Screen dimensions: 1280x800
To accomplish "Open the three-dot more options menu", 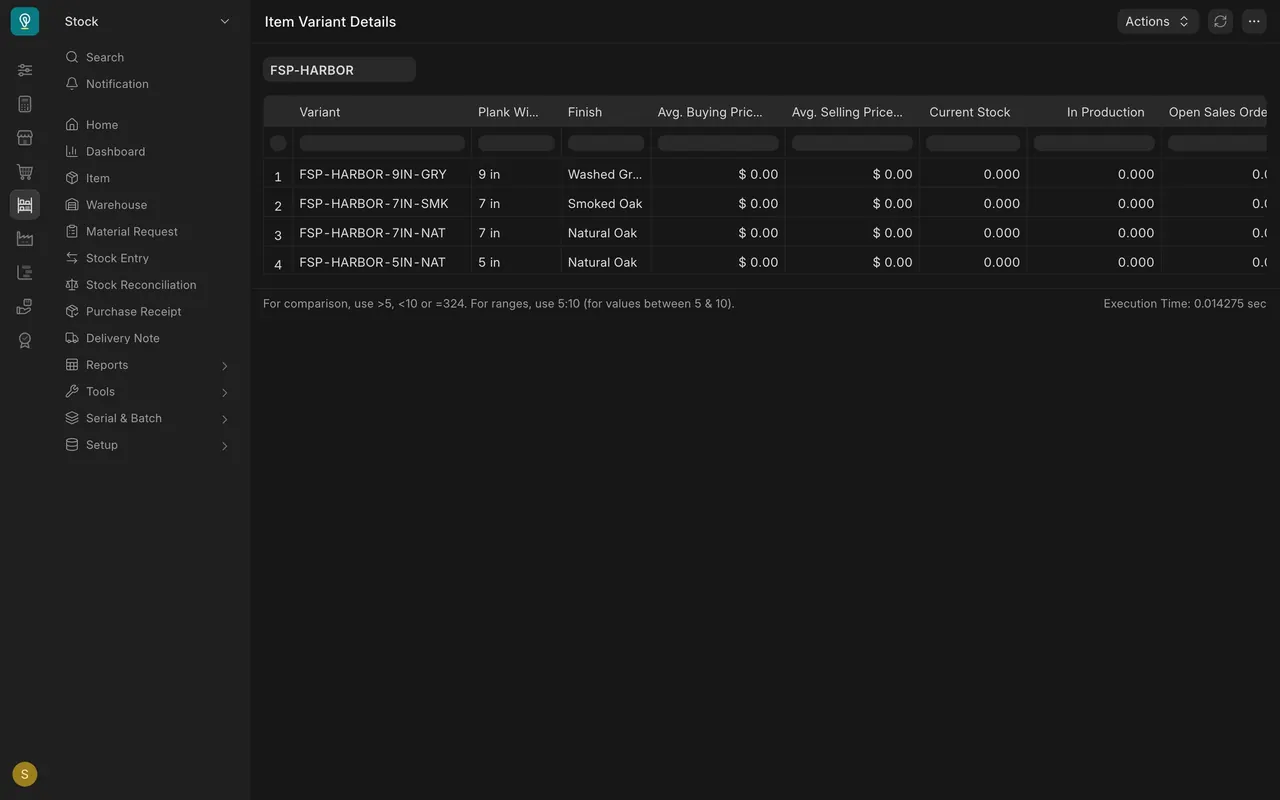I will click(x=1254, y=21).
